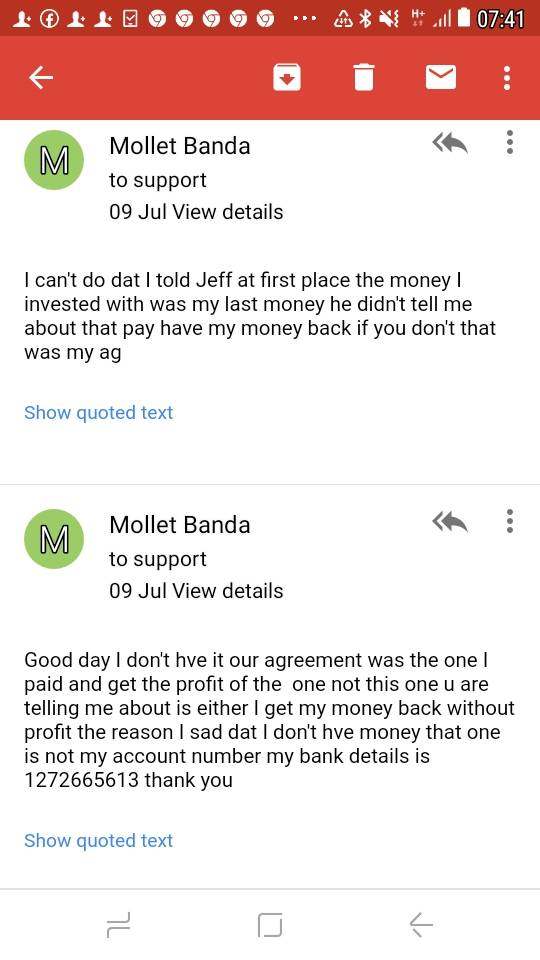Tap the Android back navigation button
Viewport: 540px width, 960px height.
click(x=421, y=924)
